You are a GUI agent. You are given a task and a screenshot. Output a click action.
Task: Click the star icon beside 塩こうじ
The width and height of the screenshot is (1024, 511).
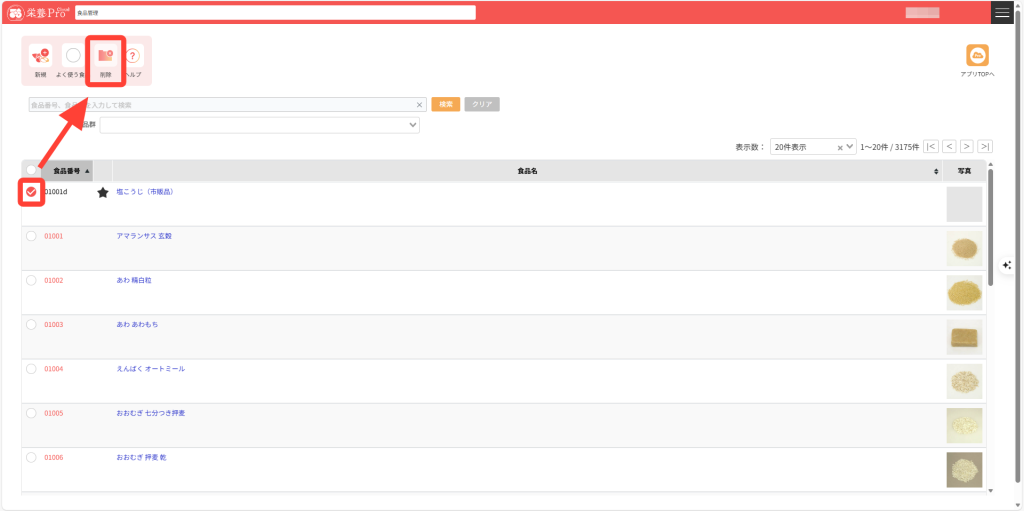[102, 192]
